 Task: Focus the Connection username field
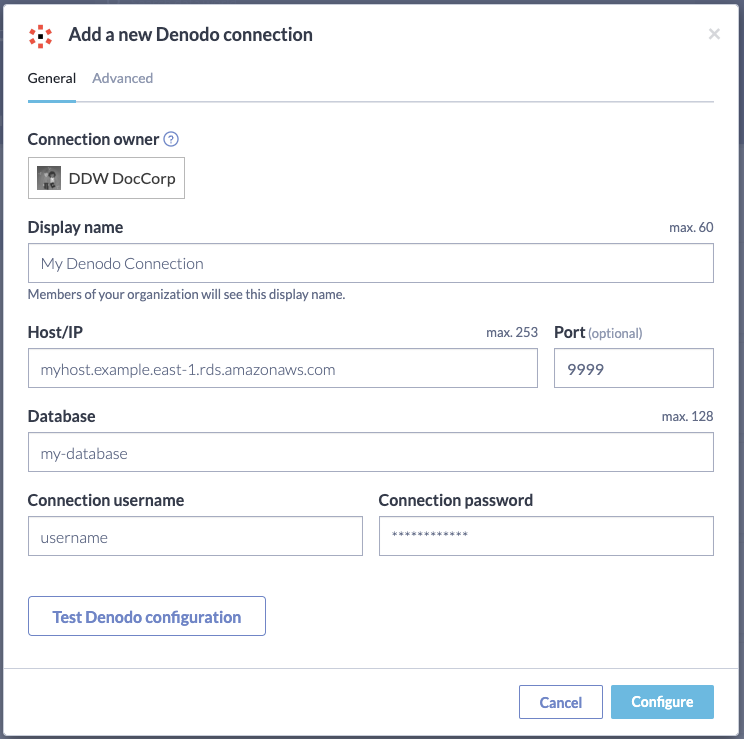[195, 536]
